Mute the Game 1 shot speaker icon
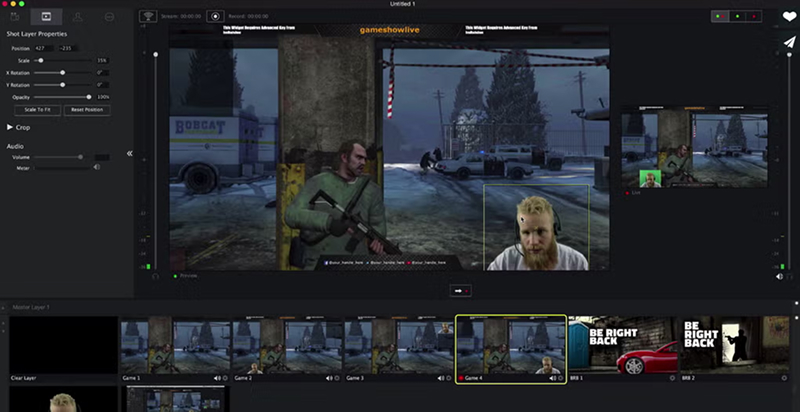The height and width of the screenshot is (412, 800). point(217,378)
